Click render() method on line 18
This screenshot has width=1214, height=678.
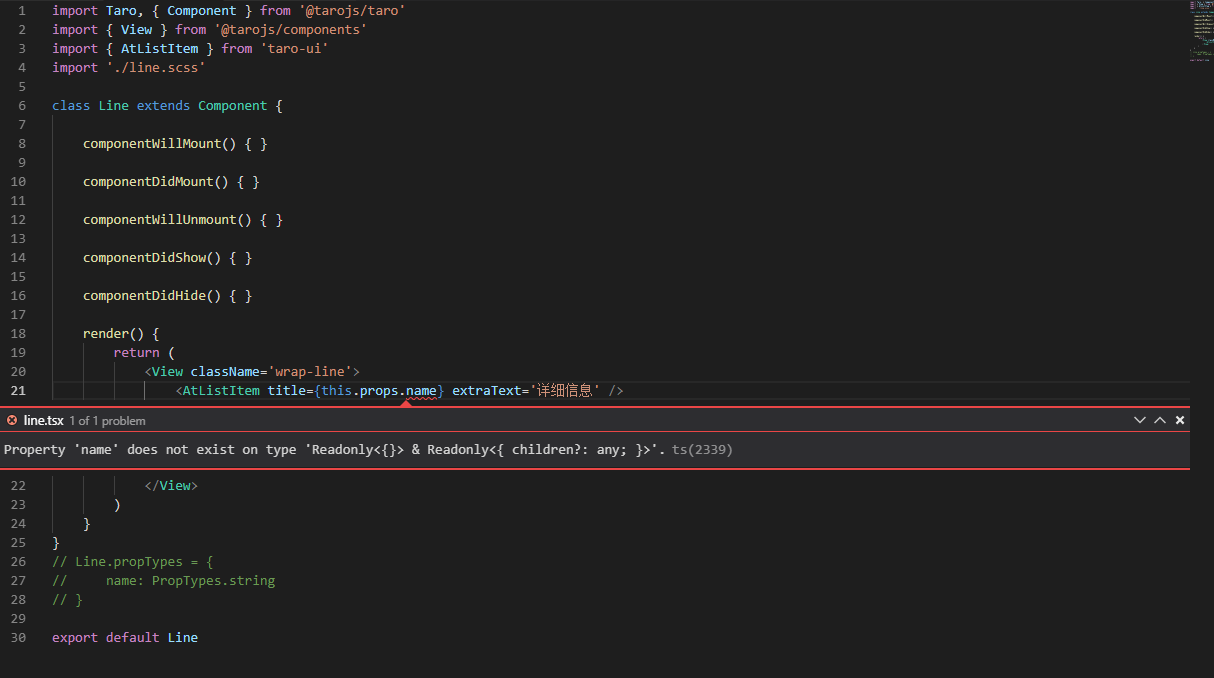pos(113,333)
